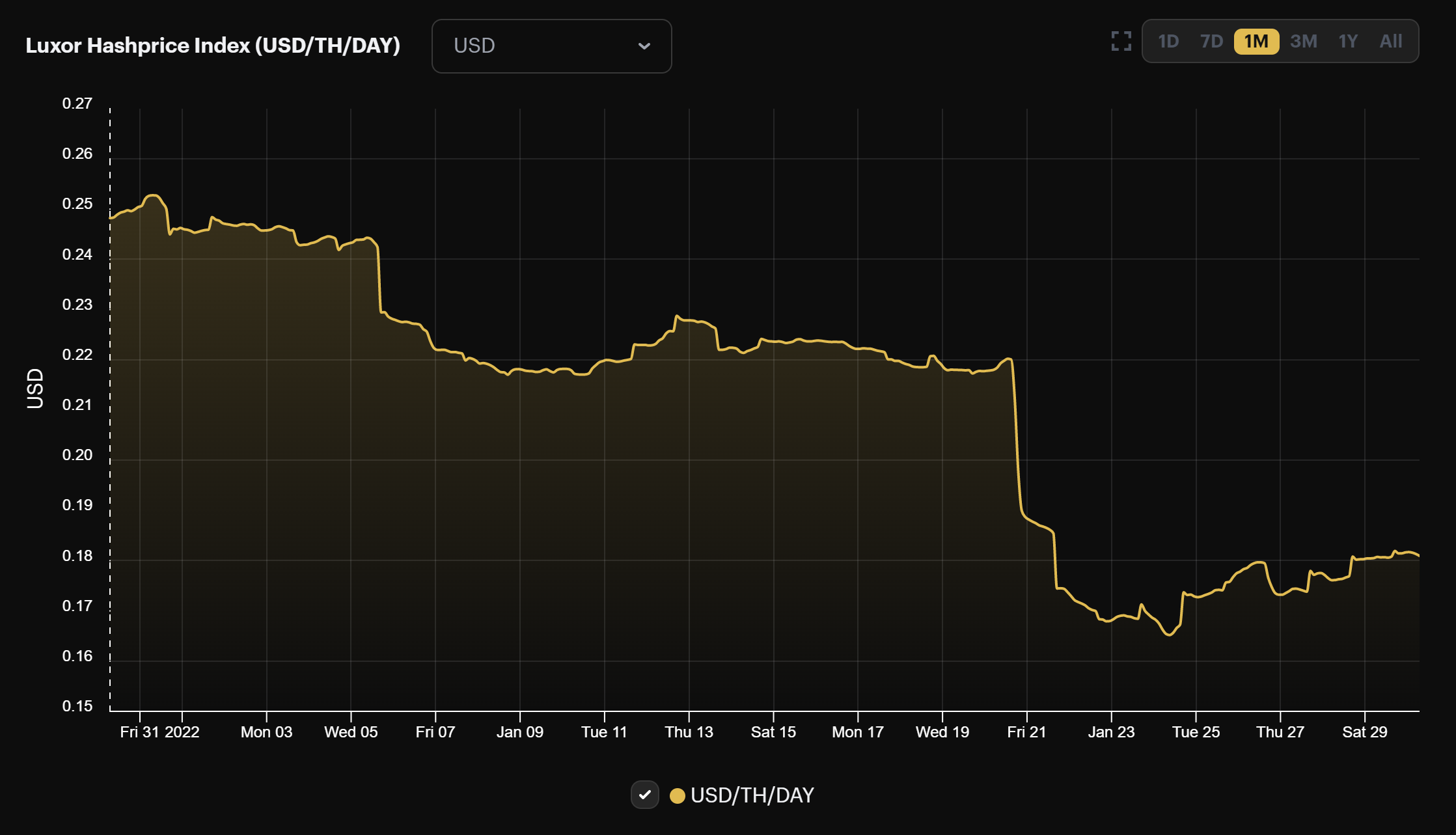Click the 0.18 y-axis value
This screenshot has width=1456, height=835.
coord(77,556)
